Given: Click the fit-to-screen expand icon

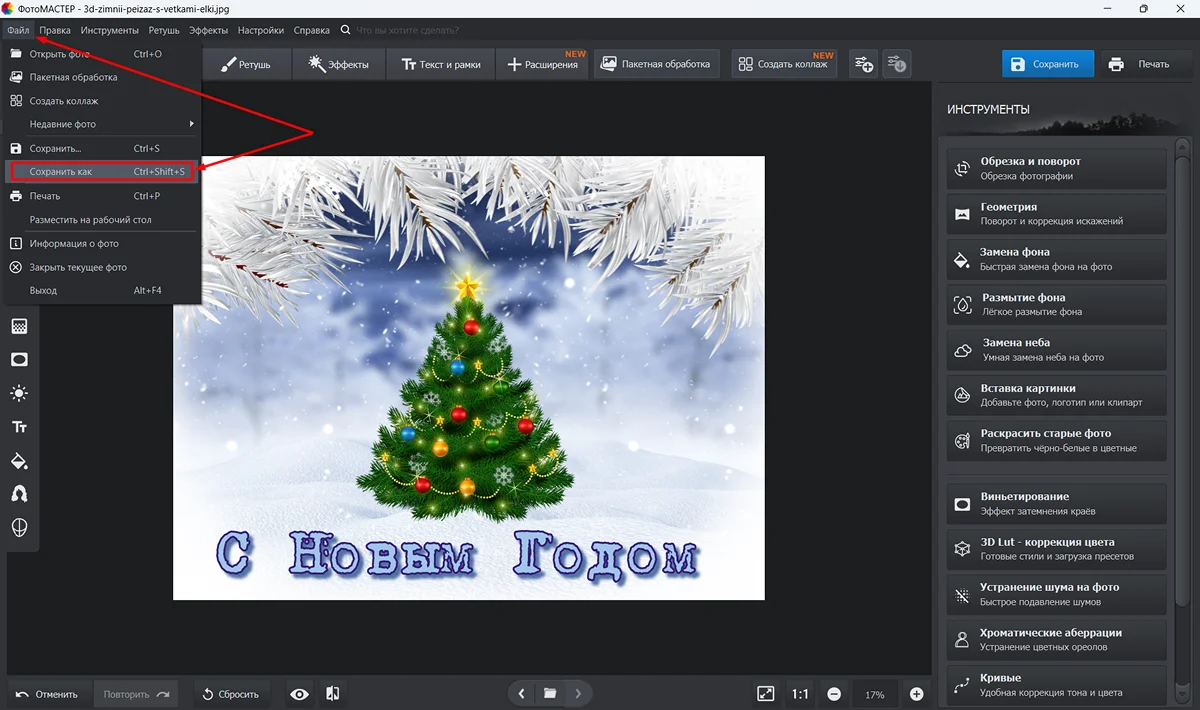Looking at the screenshot, I should point(765,694).
